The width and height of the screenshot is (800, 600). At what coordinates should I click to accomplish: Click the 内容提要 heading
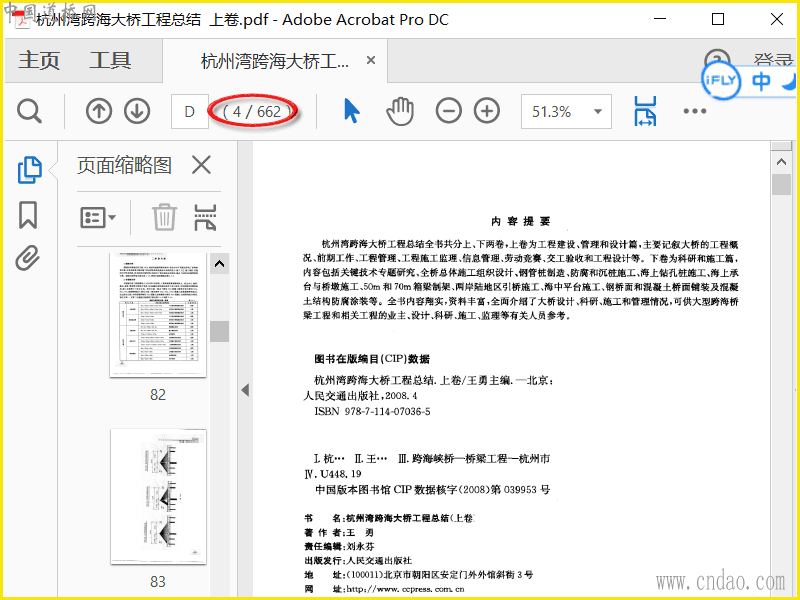tap(520, 221)
